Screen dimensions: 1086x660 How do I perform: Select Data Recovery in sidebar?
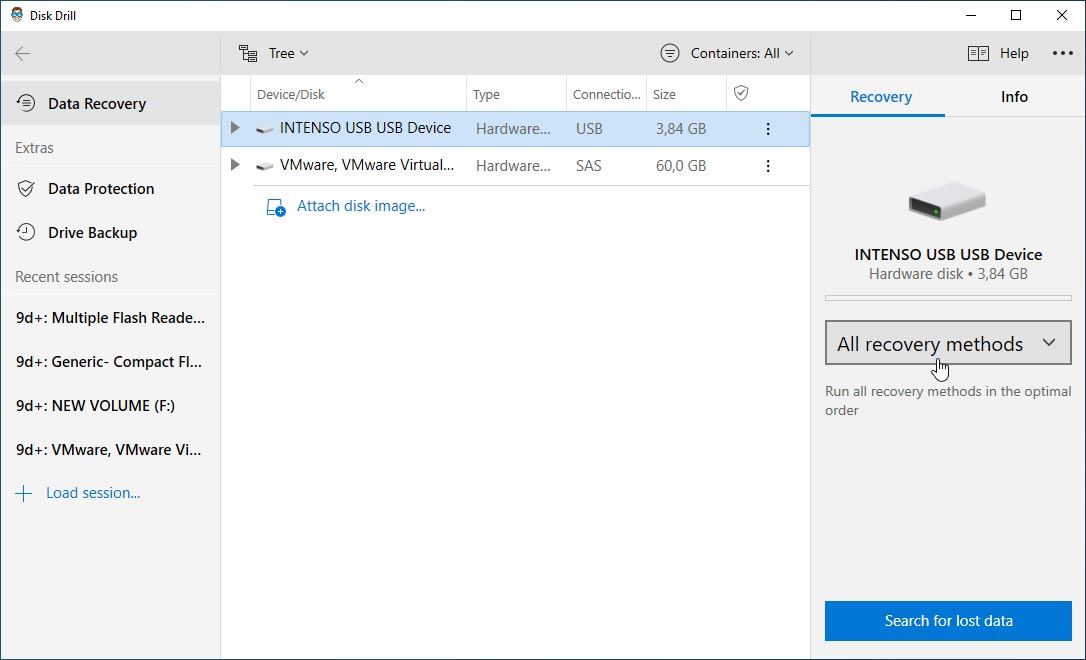pos(111,103)
